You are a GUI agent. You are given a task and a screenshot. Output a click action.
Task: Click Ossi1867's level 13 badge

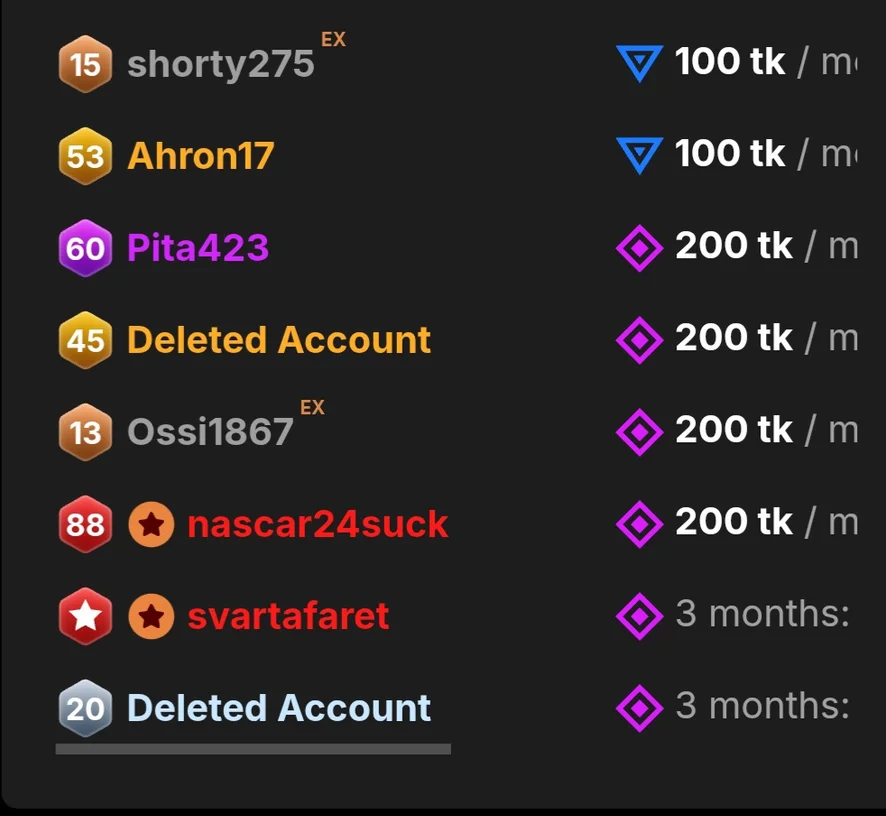(x=85, y=432)
